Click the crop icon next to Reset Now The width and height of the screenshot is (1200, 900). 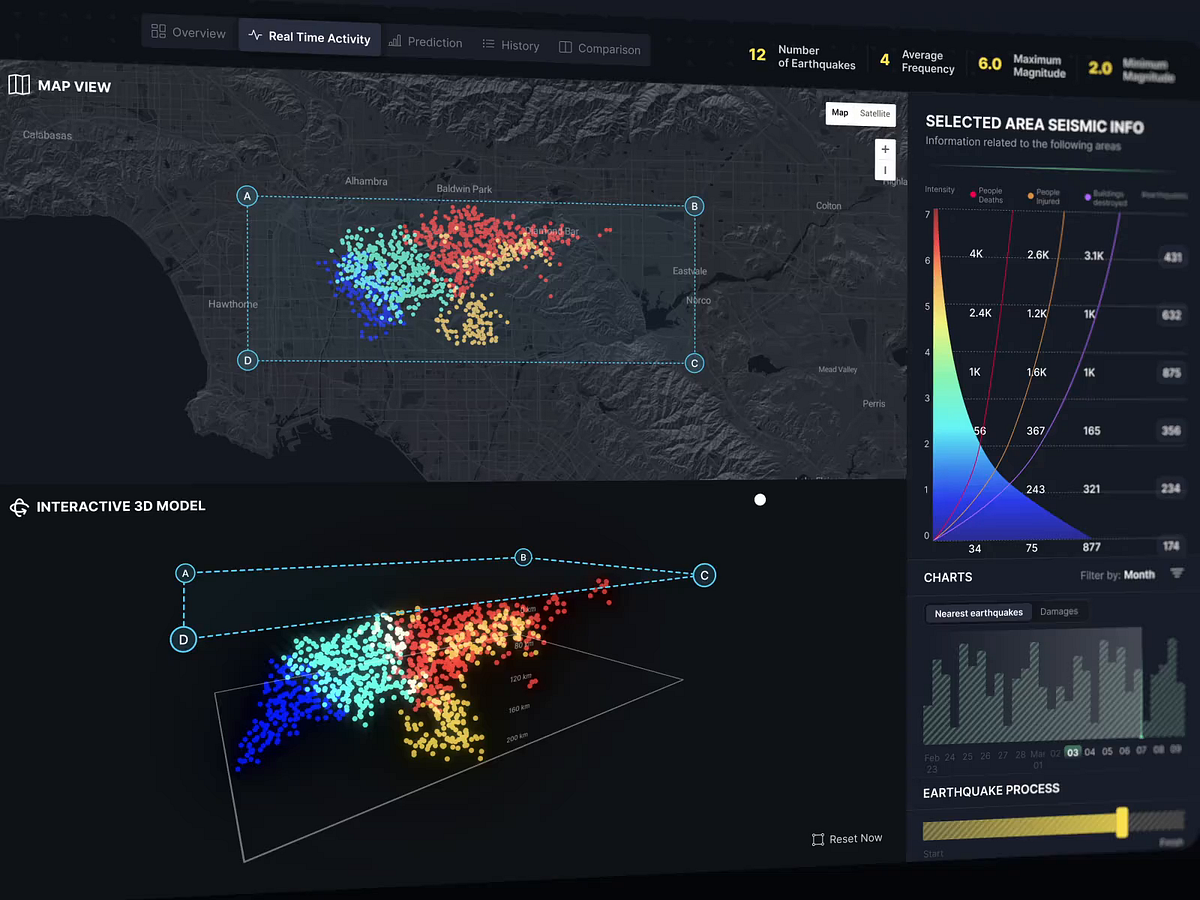[816, 839]
